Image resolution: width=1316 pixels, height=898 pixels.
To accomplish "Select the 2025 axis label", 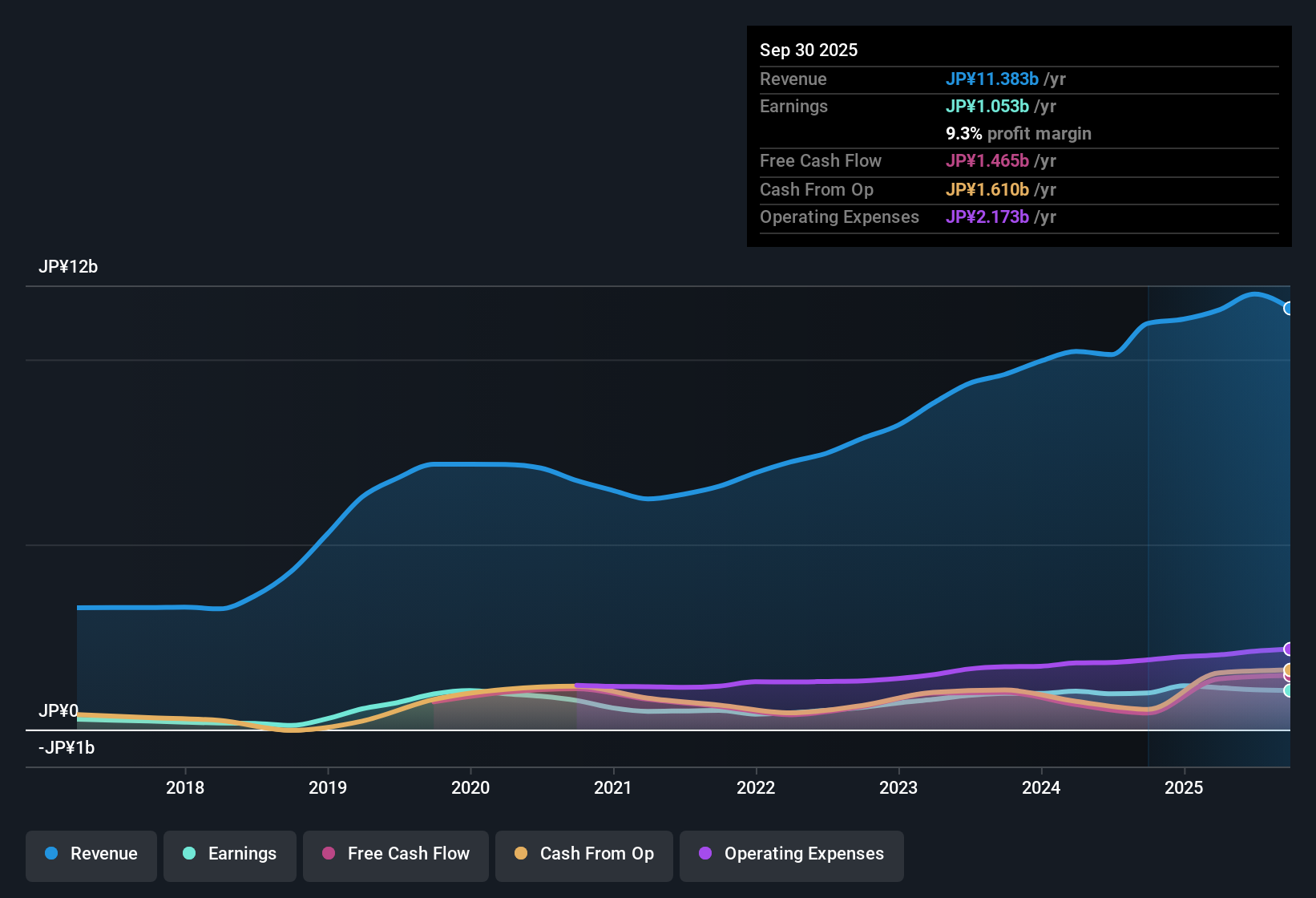I will pyautogui.click(x=1185, y=788).
